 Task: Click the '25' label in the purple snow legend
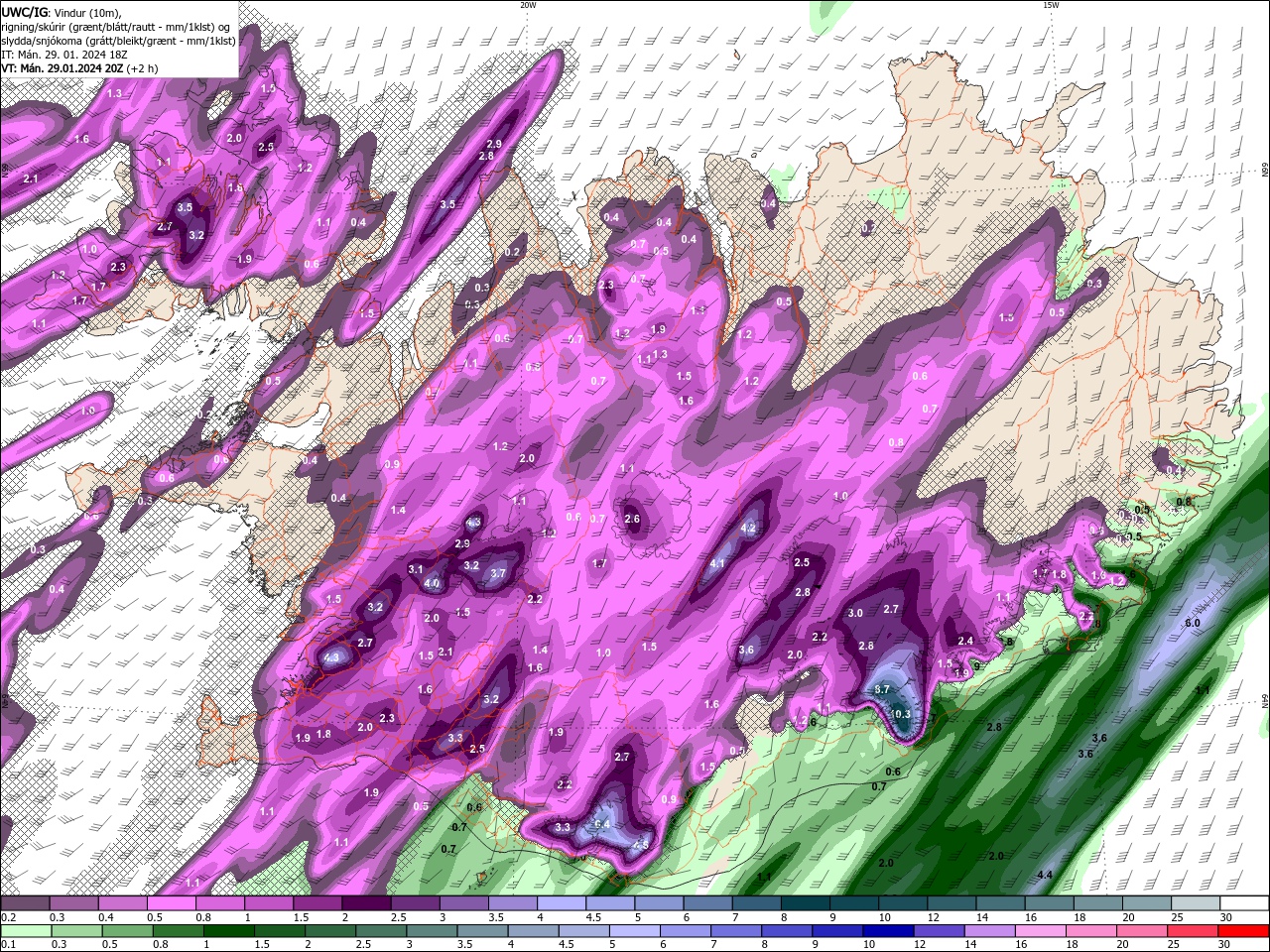point(1177,917)
